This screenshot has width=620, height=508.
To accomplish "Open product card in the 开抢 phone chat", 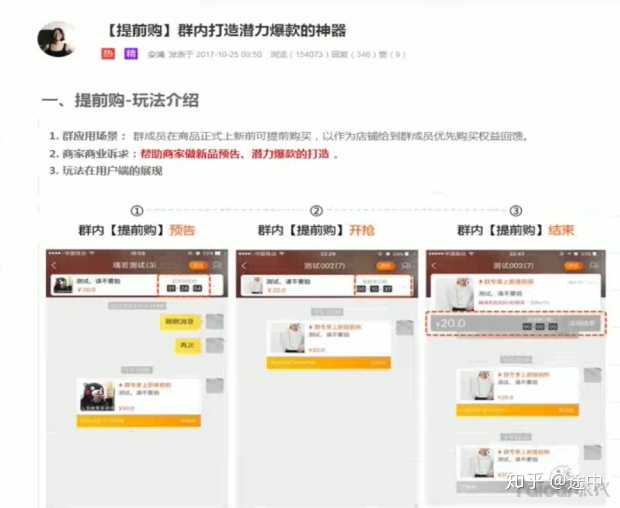I will click(x=329, y=338).
